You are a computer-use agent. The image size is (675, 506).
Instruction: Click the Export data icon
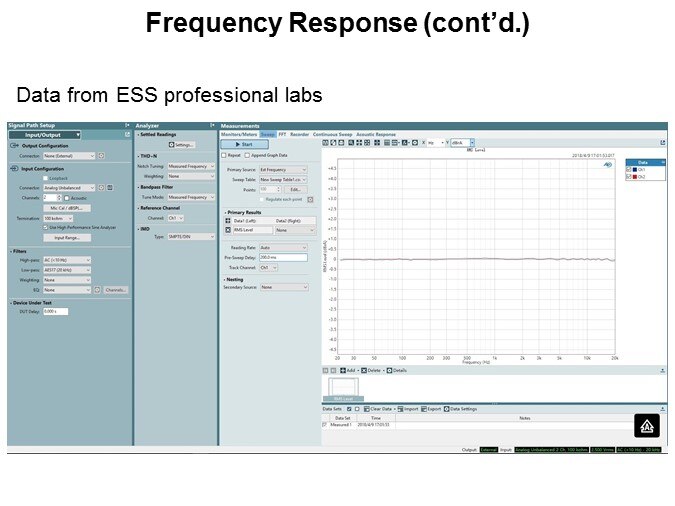[424, 409]
